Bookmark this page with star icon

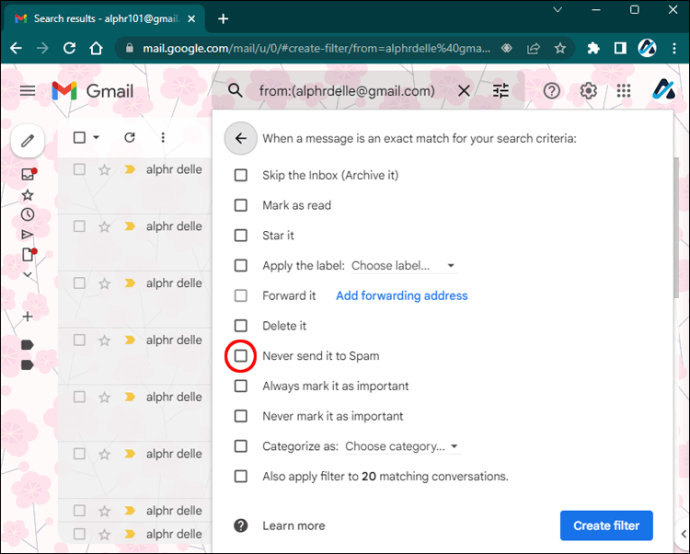(x=560, y=48)
